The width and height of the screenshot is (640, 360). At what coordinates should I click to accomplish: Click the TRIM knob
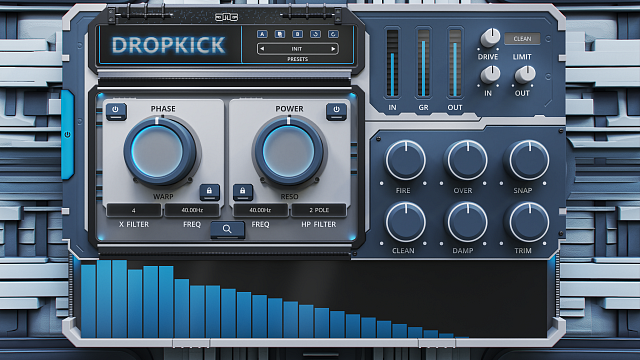click(528, 222)
